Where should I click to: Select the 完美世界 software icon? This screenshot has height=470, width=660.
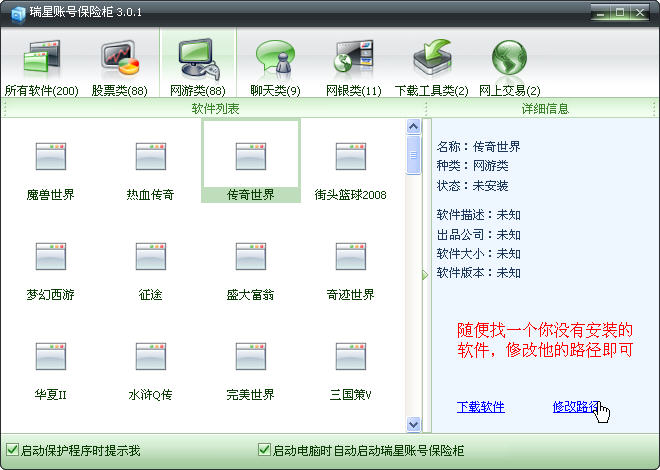(x=251, y=357)
